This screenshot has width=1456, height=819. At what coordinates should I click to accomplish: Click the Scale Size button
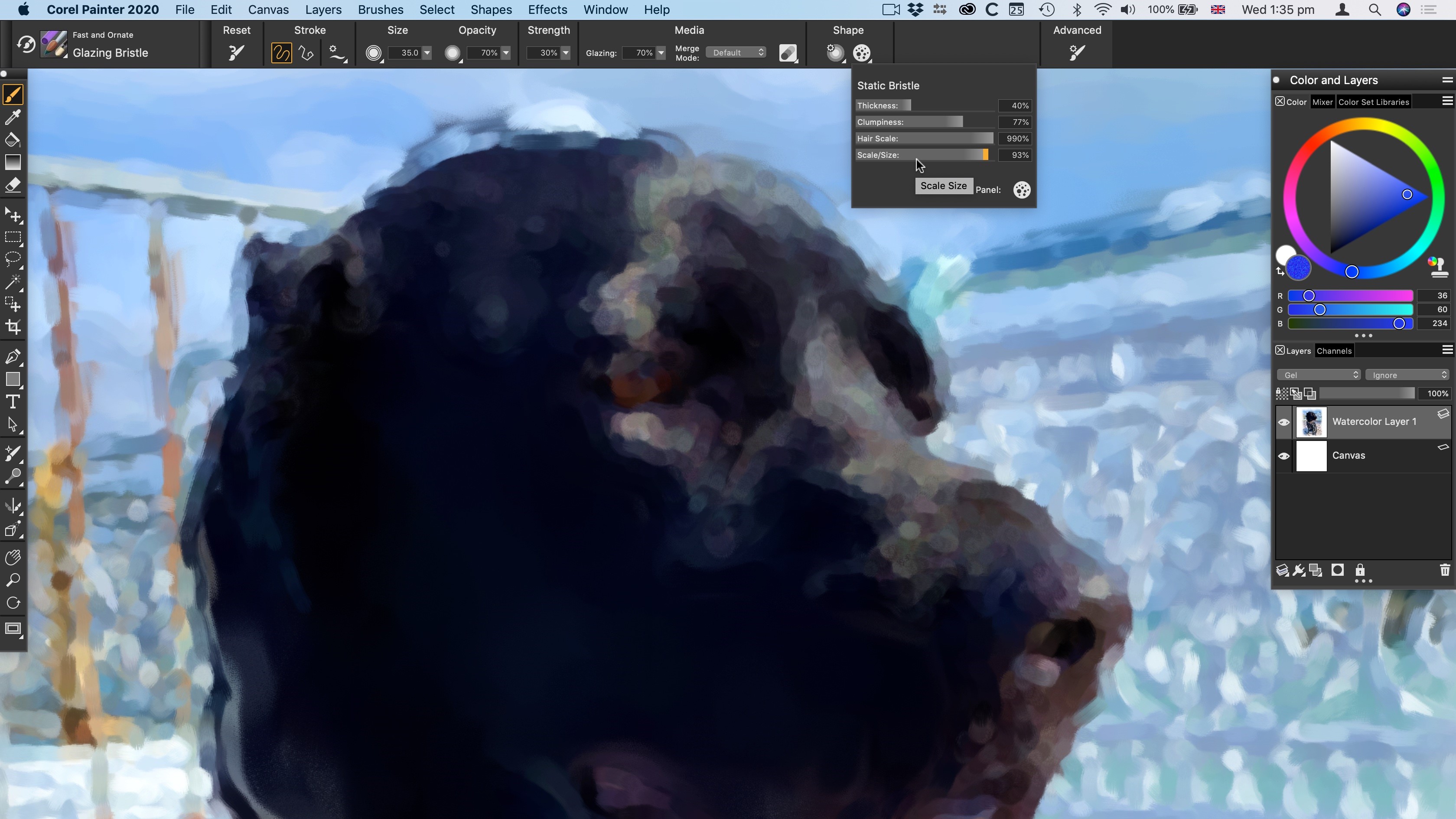[943, 185]
